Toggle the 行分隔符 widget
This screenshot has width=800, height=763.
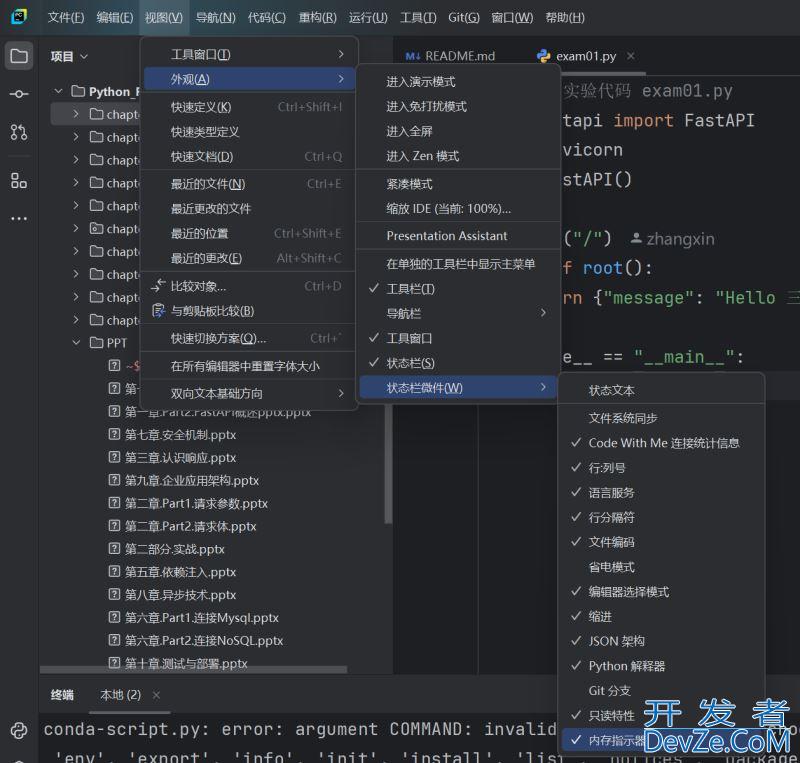[x=661, y=517]
